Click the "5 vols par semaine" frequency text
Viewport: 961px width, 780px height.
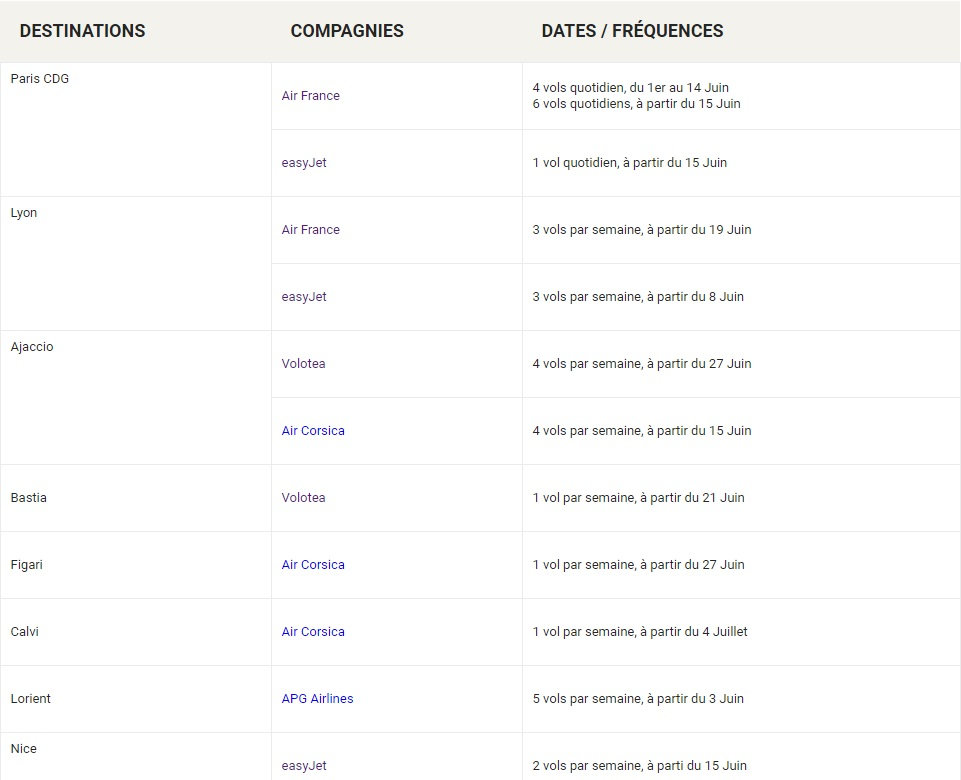click(586, 699)
